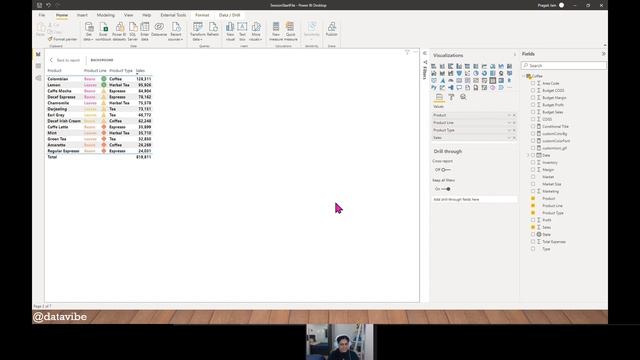Uncheck the Sales field checkbox
Image resolution: width=640 pixels, height=360 pixels.
533,227
